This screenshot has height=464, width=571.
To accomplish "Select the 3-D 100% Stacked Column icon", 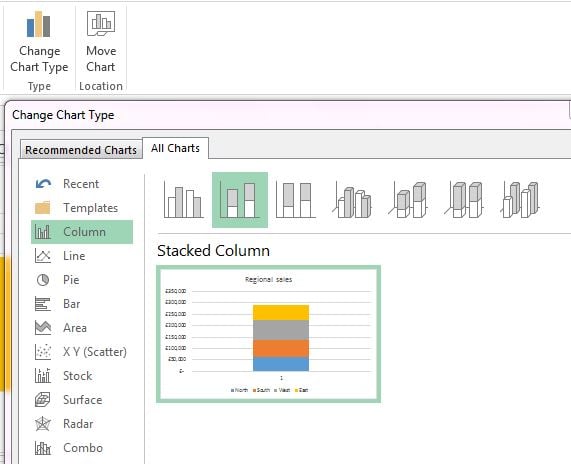I will (464, 200).
